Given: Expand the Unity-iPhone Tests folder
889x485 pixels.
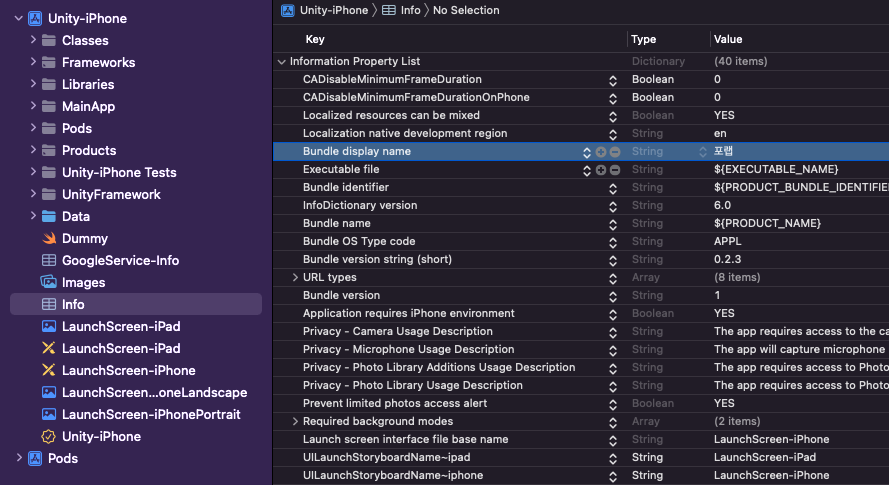Looking at the screenshot, I should coord(33,172).
